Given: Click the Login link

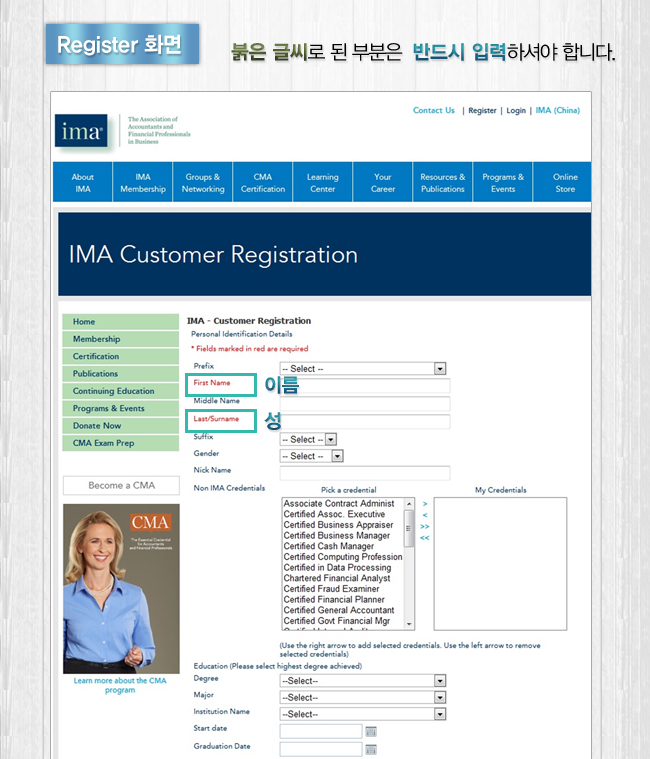Looking at the screenshot, I should [x=516, y=110].
